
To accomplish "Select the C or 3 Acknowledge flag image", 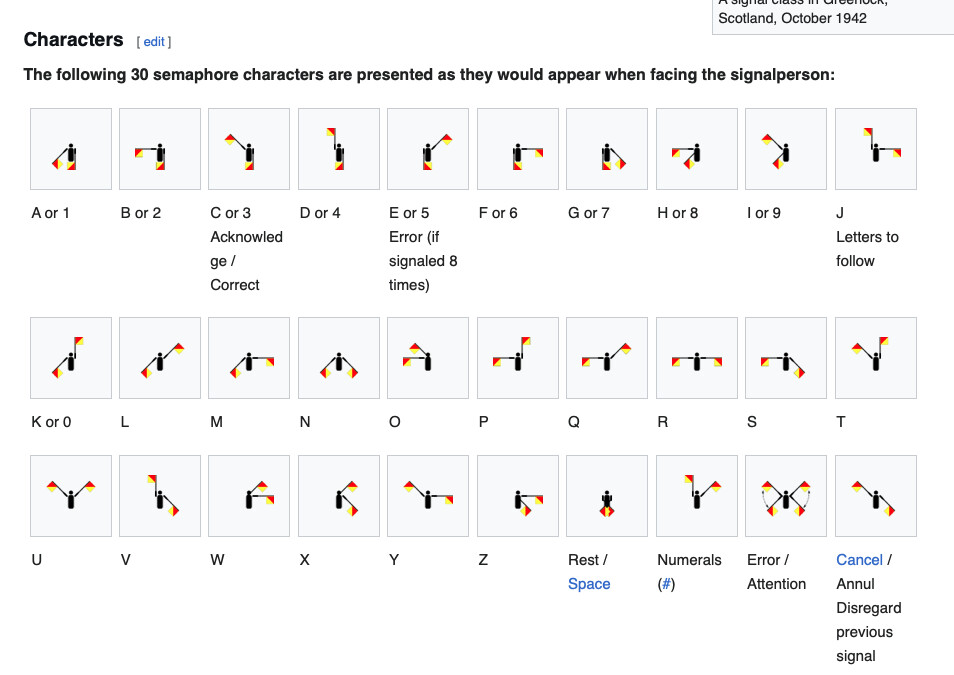I will click(x=249, y=149).
